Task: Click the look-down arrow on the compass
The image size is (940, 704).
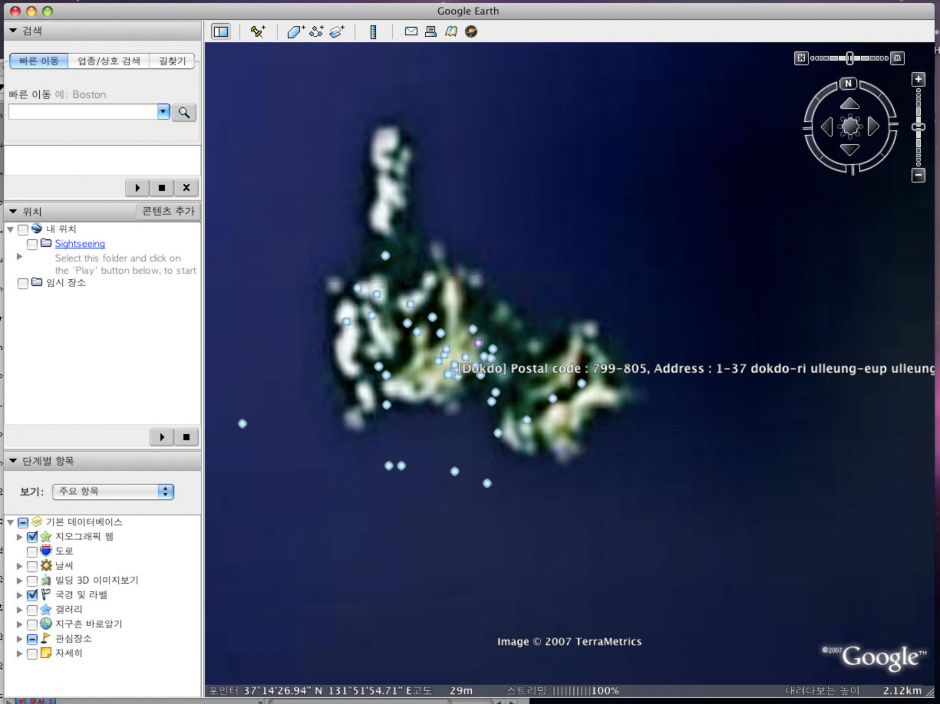Action: pyautogui.click(x=849, y=150)
